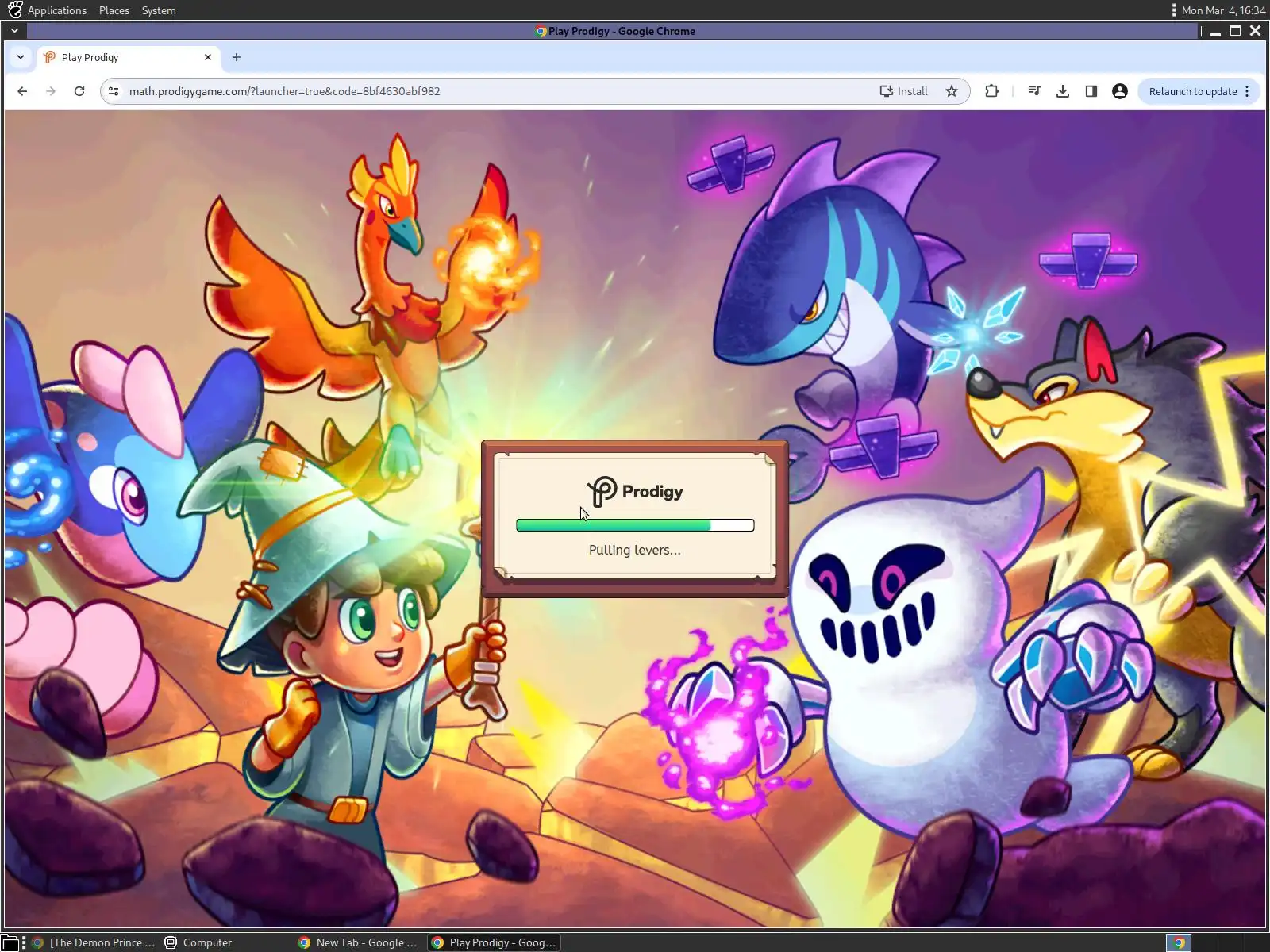The height and width of the screenshot is (952, 1270).
Task: Open the Places menu
Action: [114, 10]
